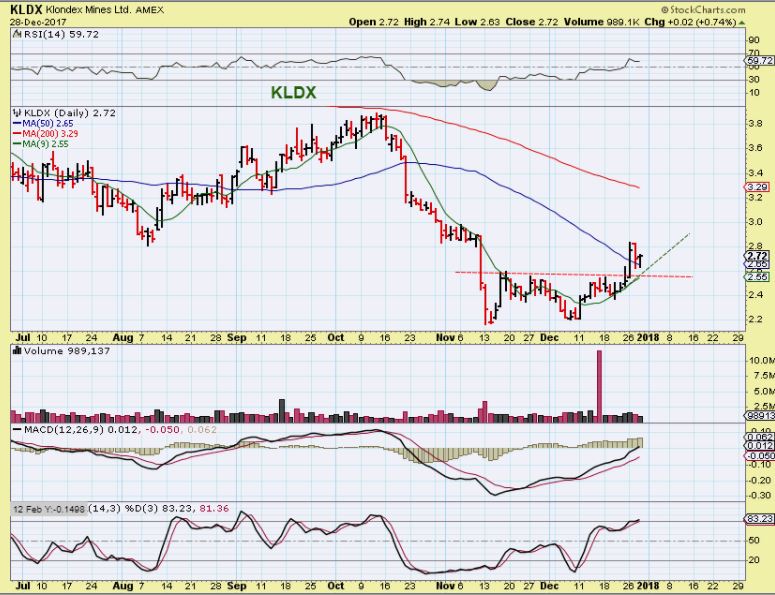This screenshot has width=775, height=595.
Task: Click the '10' level on the RSI axis
Action: (x=754, y=93)
